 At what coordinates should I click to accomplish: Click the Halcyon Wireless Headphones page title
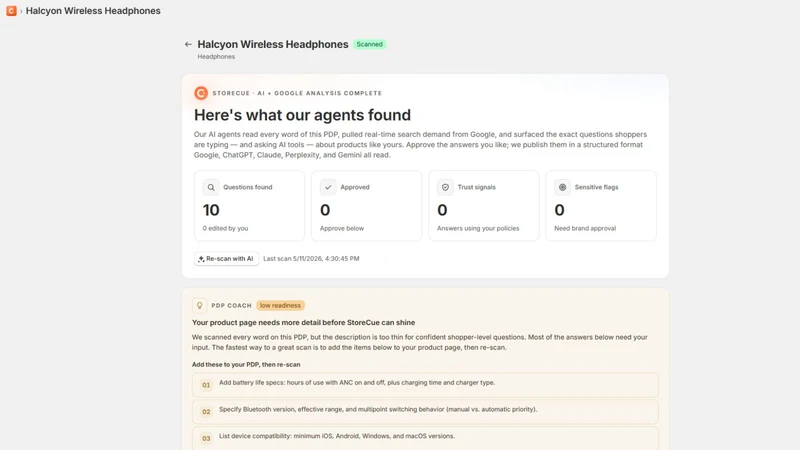[273, 44]
